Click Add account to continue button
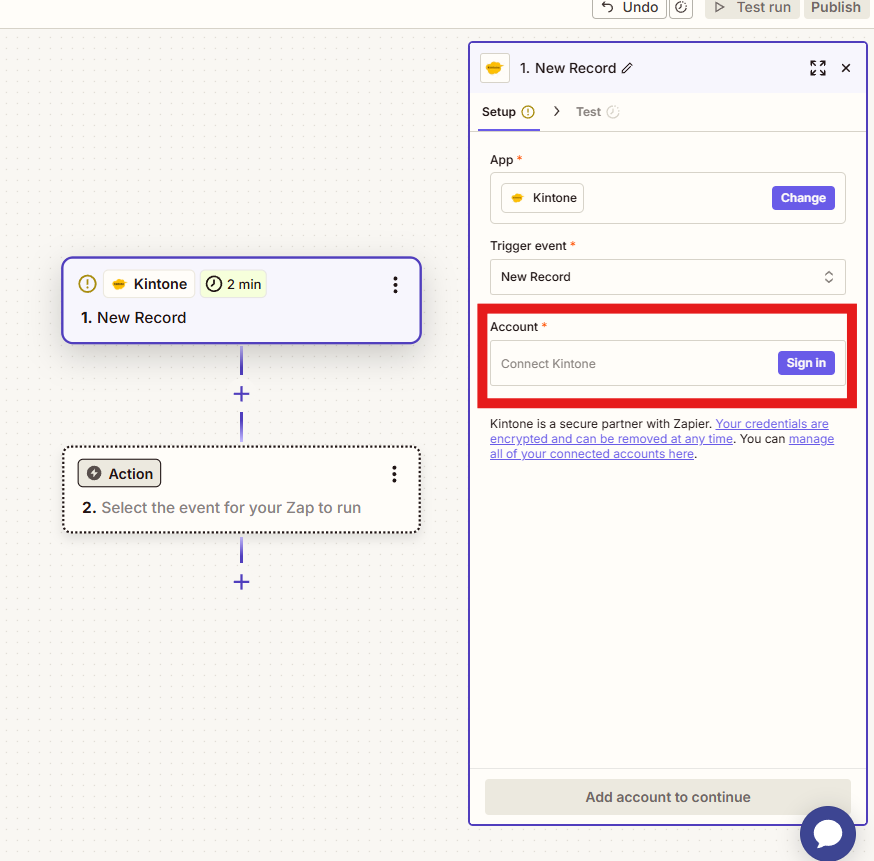The height and width of the screenshot is (861, 874). click(x=667, y=797)
